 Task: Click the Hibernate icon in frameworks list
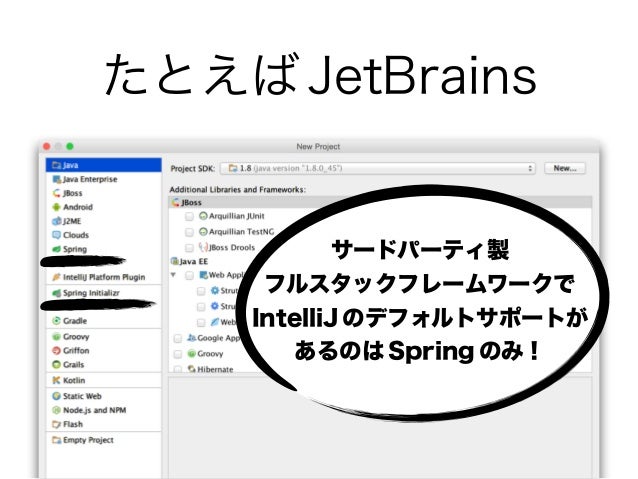coord(192,369)
